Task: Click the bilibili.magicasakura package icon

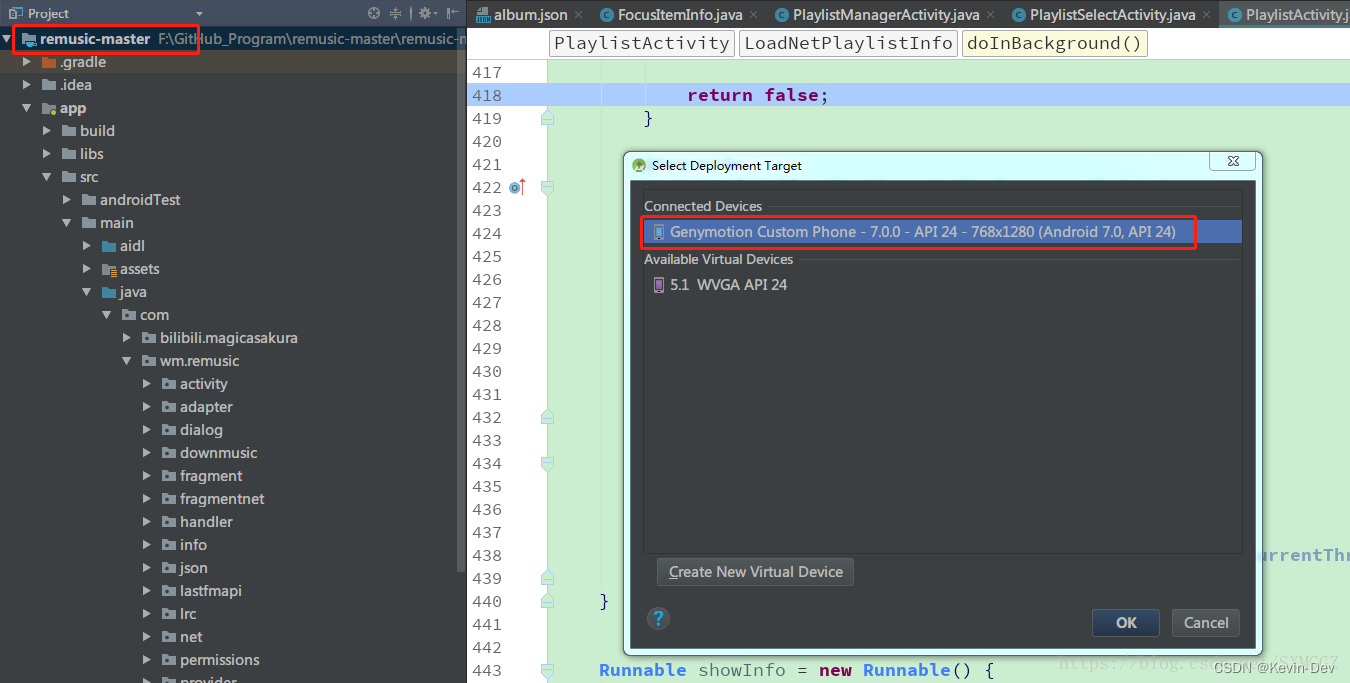Action: click(x=149, y=338)
